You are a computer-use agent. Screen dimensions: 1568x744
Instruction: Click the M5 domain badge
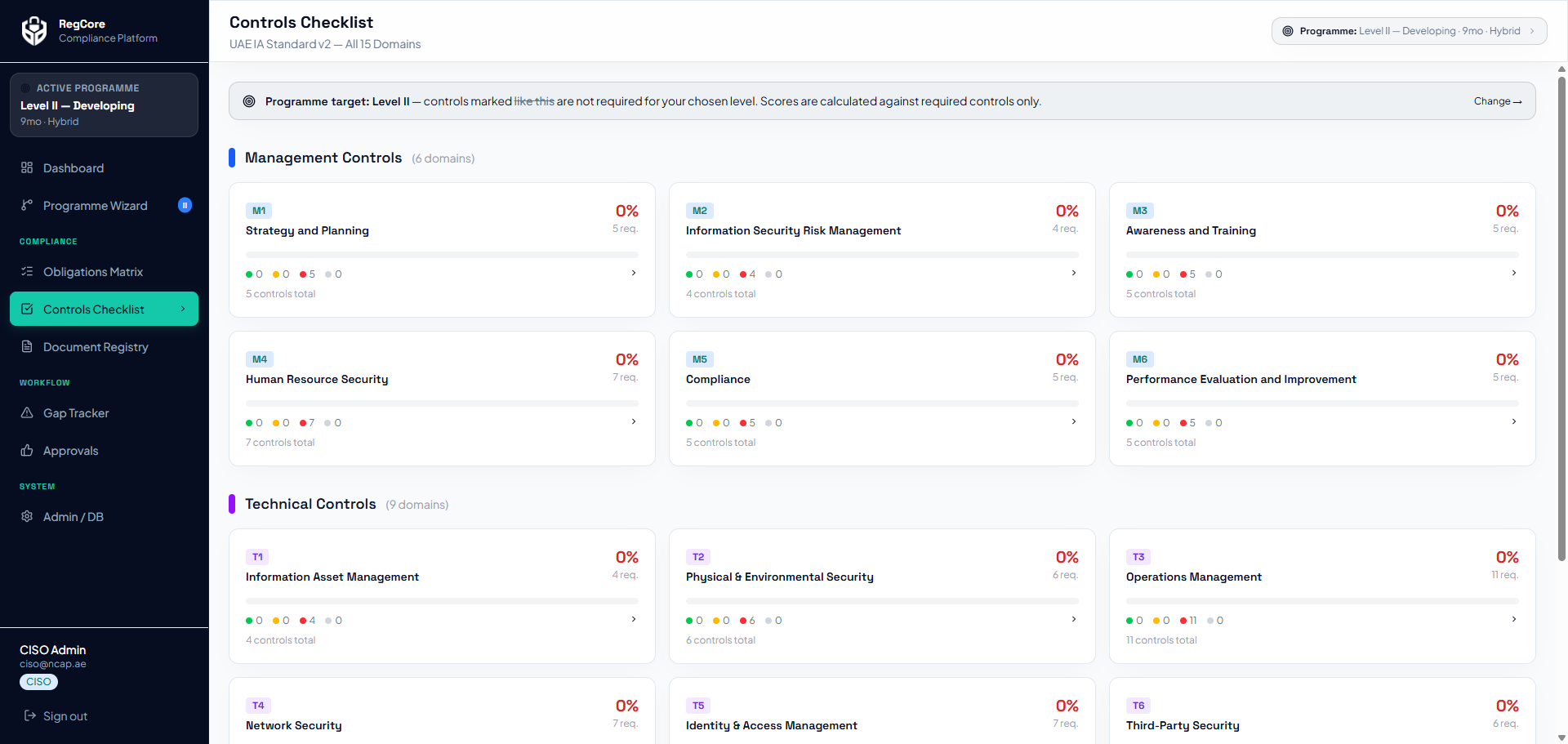click(x=700, y=359)
